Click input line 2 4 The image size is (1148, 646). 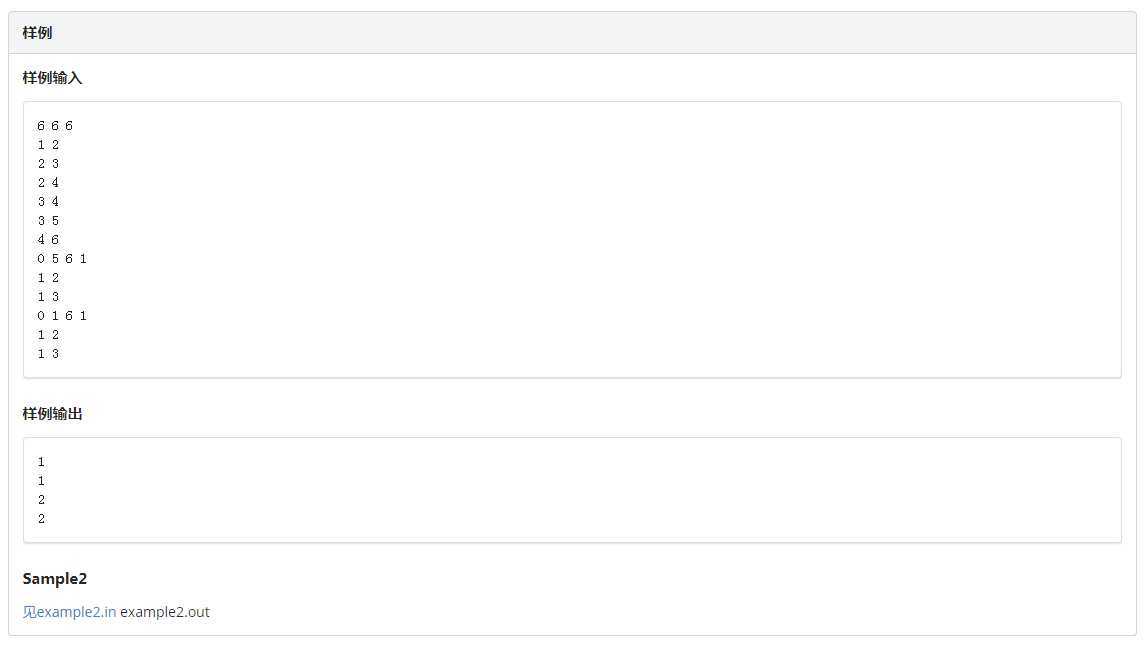coord(48,183)
